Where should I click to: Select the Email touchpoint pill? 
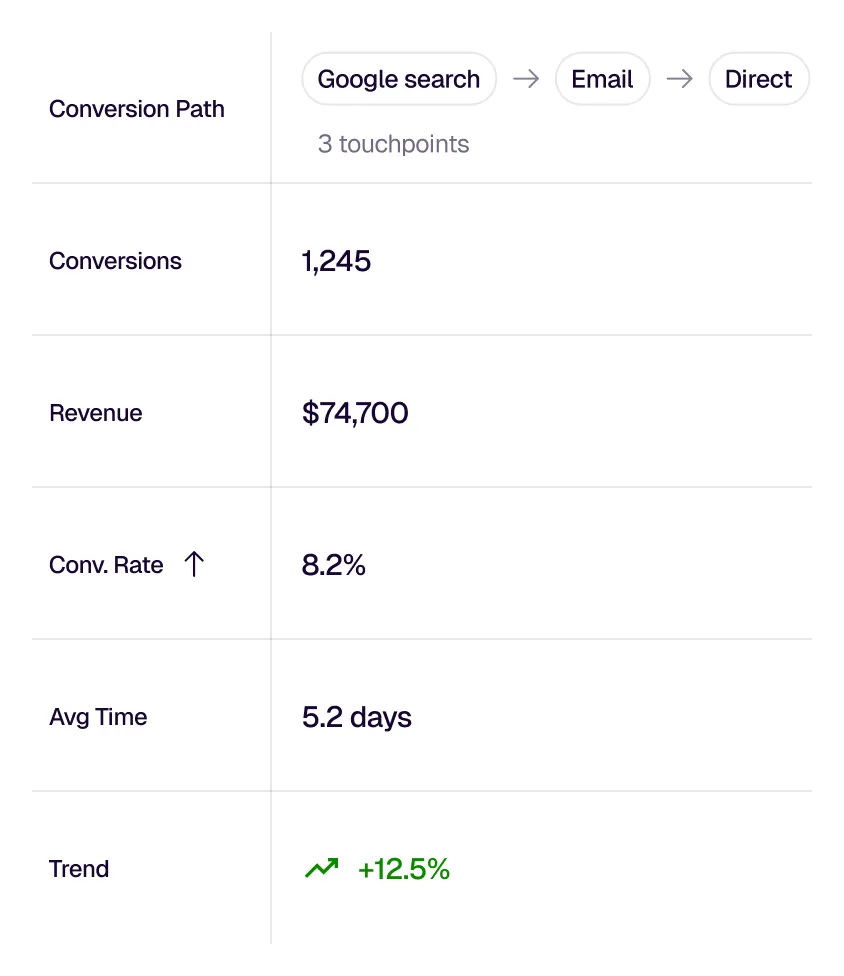pyautogui.click(x=603, y=79)
